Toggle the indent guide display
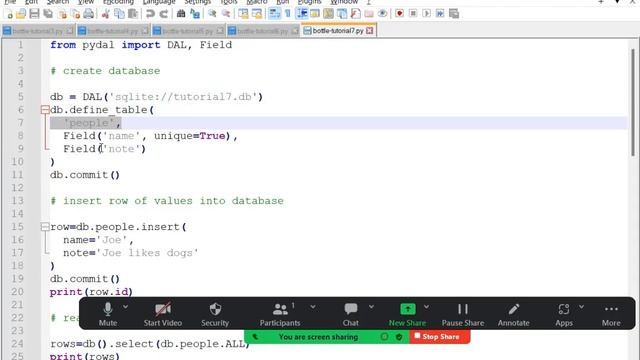This screenshot has height=360, width=640. [302, 14]
